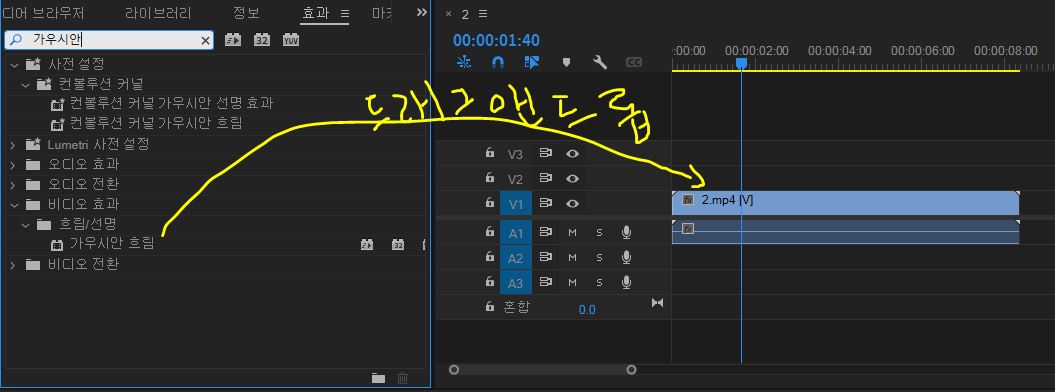Image resolution: width=1055 pixels, height=392 pixels.
Task: Open the 라이브러리 tab
Action: point(158,13)
